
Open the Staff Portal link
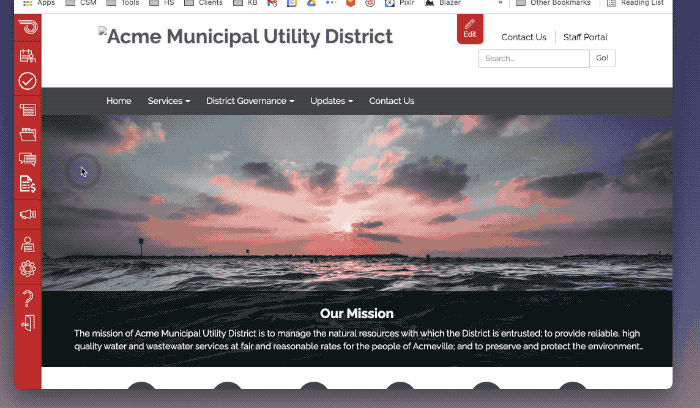[x=585, y=37]
